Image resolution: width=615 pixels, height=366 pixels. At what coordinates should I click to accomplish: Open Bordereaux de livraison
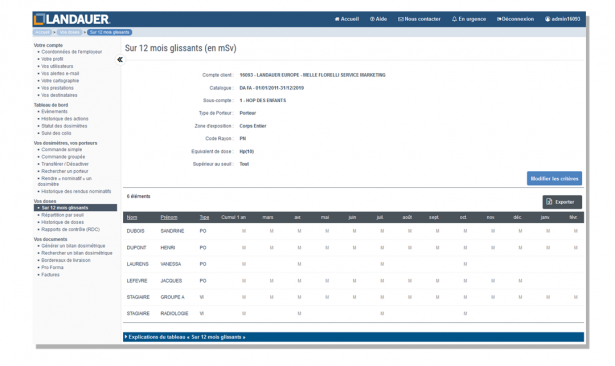pos(66,260)
